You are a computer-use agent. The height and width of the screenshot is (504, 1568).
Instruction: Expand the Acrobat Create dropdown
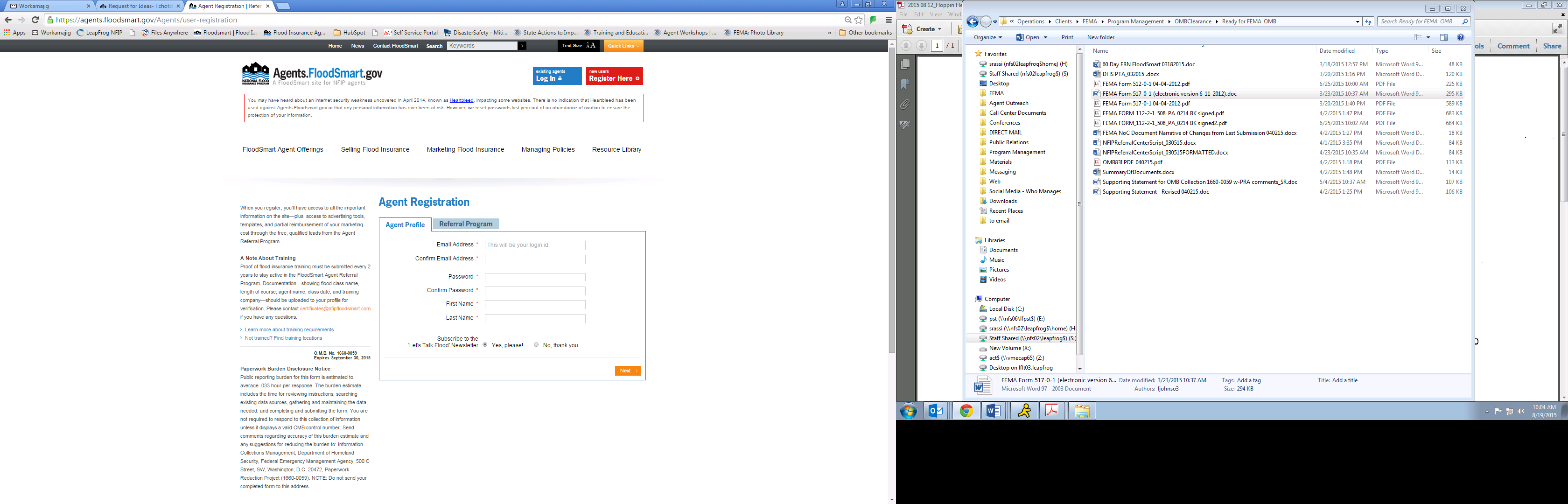(x=928, y=28)
